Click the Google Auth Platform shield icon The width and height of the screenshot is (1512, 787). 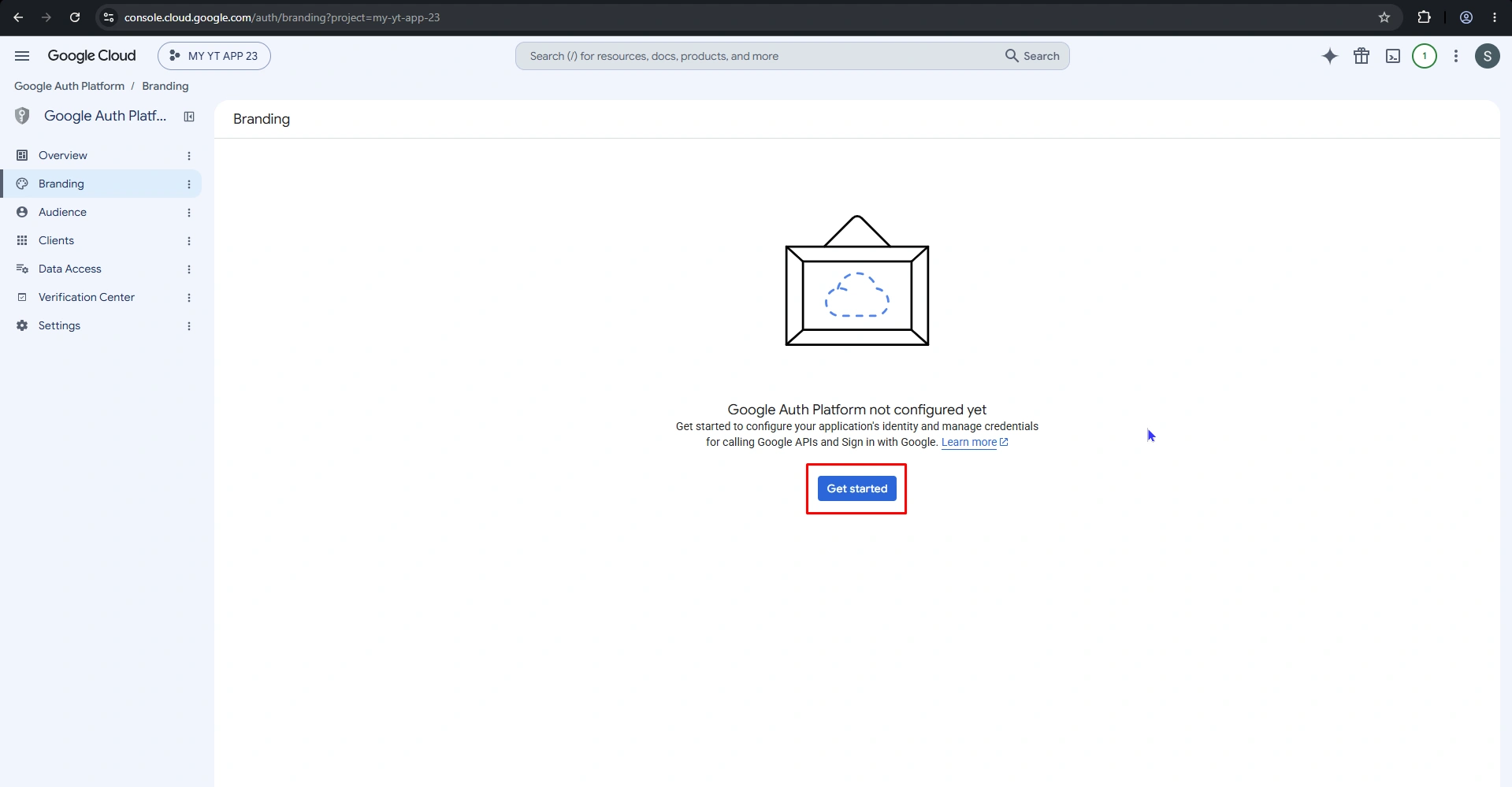point(22,116)
